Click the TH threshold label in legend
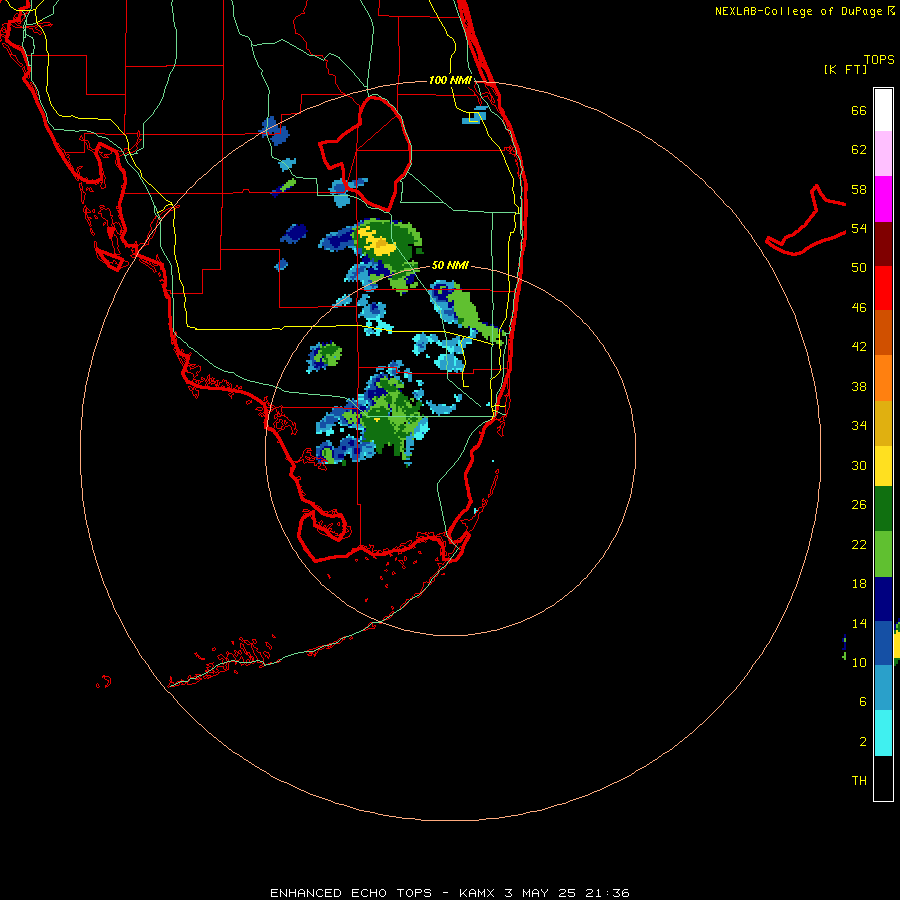Screen dimensions: 900x900 [859, 781]
